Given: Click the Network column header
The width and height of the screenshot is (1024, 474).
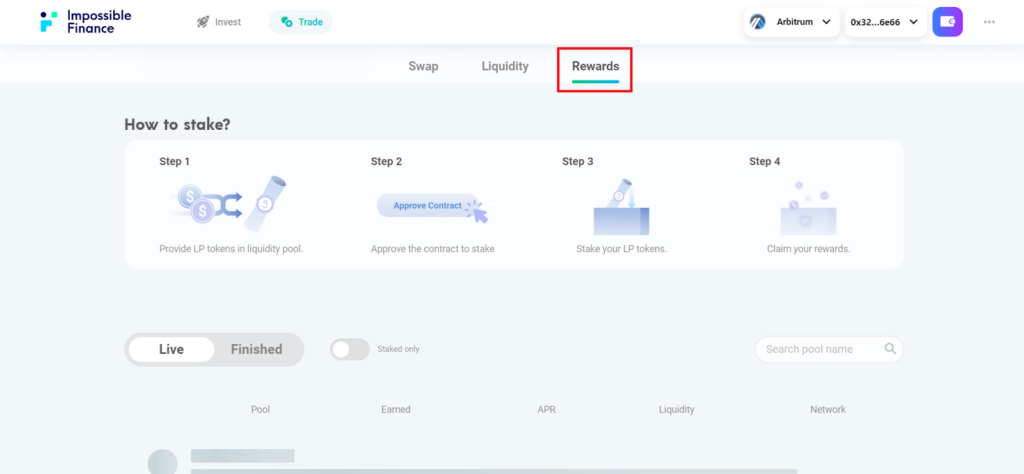Looking at the screenshot, I should click(x=827, y=409).
